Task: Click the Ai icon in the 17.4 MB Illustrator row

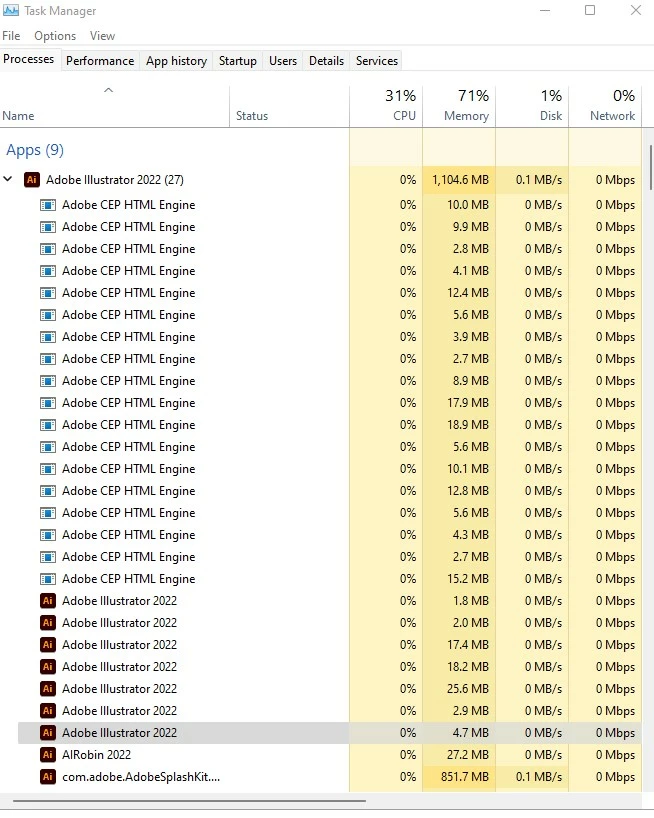Action: [x=48, y=645]
